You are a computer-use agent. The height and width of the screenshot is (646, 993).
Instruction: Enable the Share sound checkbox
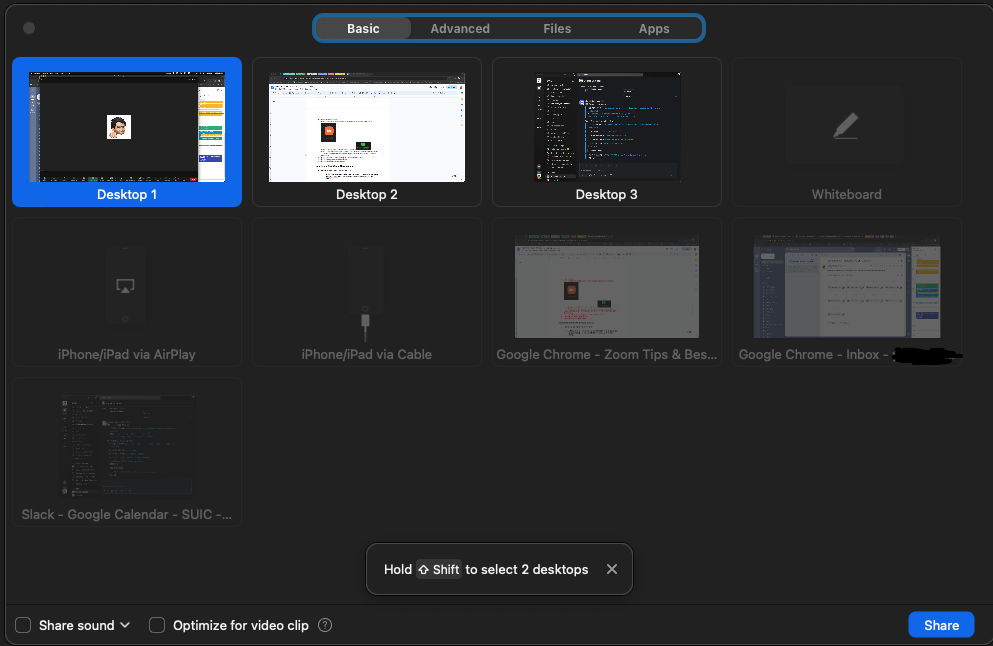[x=23, y=625]
